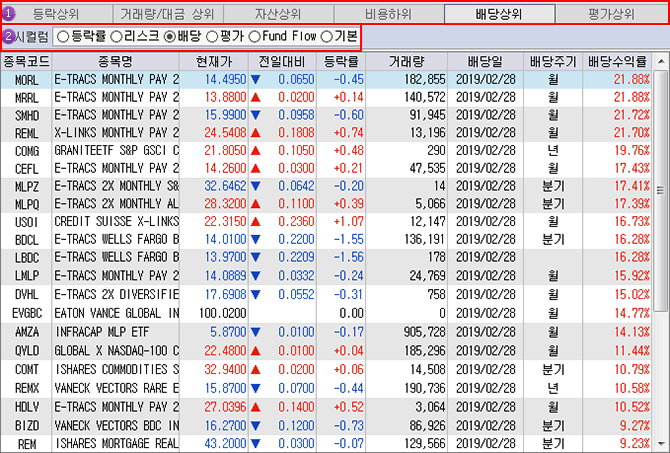Click the SMHD stock code
Screen dimensions: 670x453
pos(26,115)
